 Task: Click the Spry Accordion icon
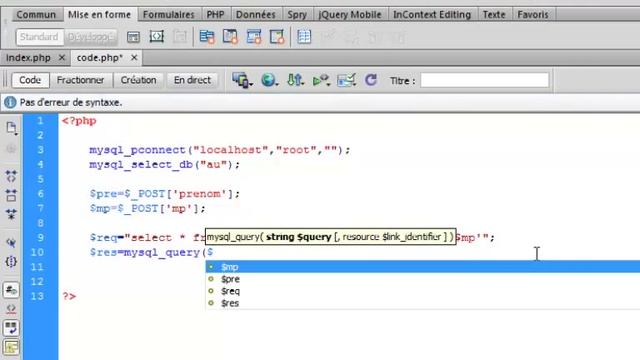[254, 37]
